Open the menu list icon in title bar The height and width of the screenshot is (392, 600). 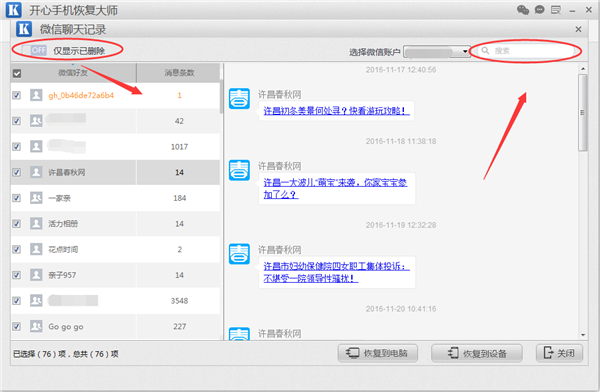click(556, 10)
